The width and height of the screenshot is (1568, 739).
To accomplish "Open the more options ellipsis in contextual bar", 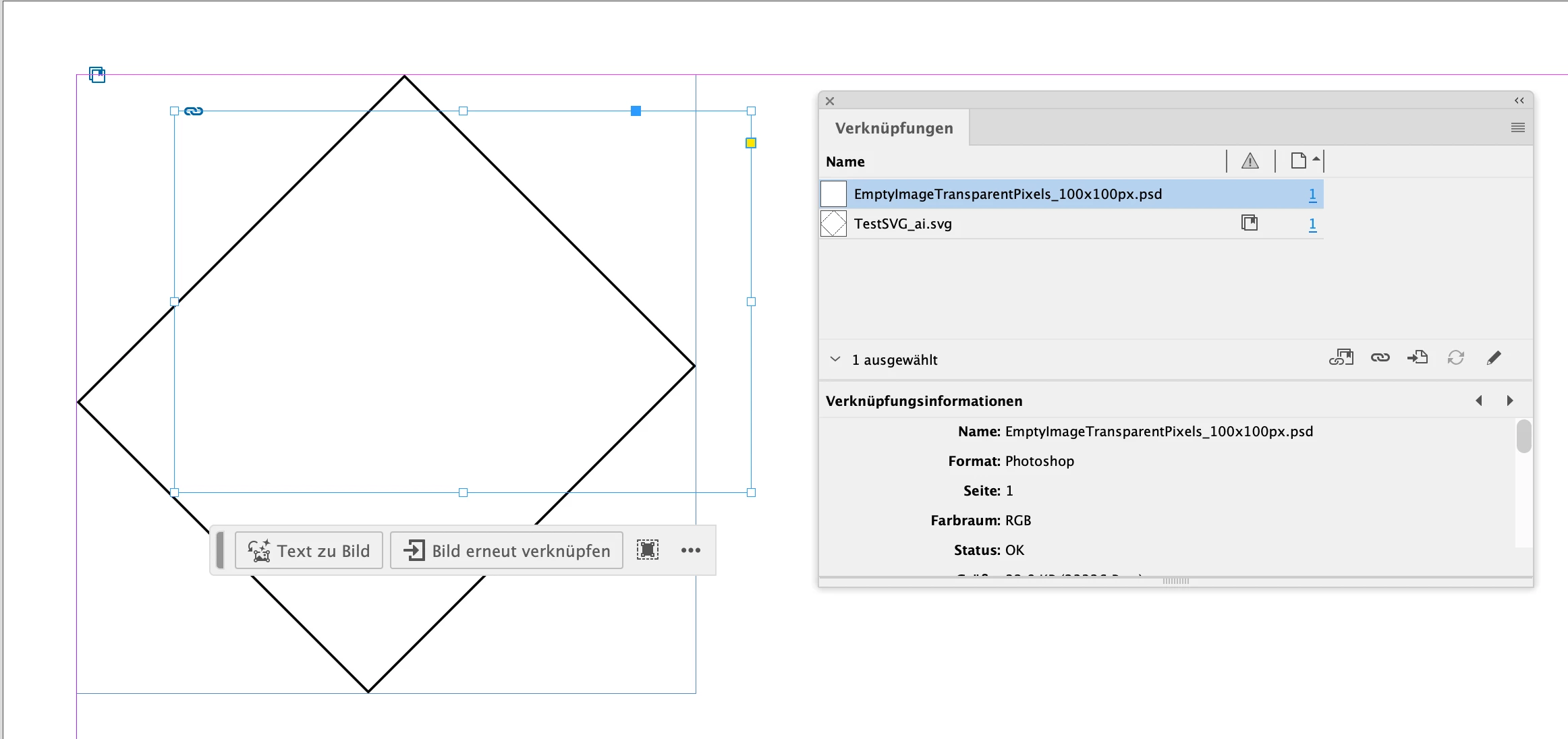I will pos(690,550).
